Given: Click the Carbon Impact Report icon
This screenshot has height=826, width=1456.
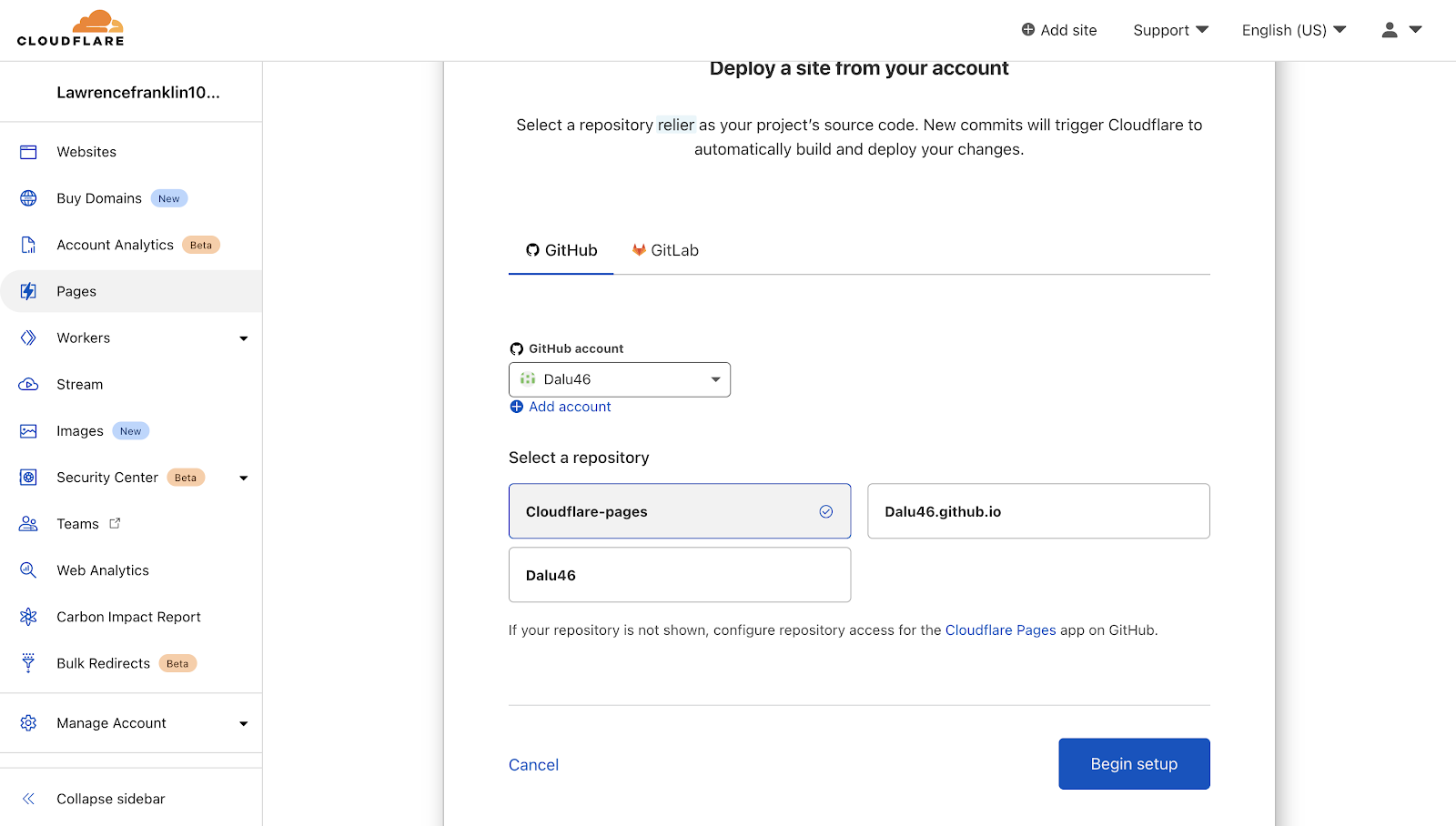Looking at the screenshot, I should click(x=28, y=617).
